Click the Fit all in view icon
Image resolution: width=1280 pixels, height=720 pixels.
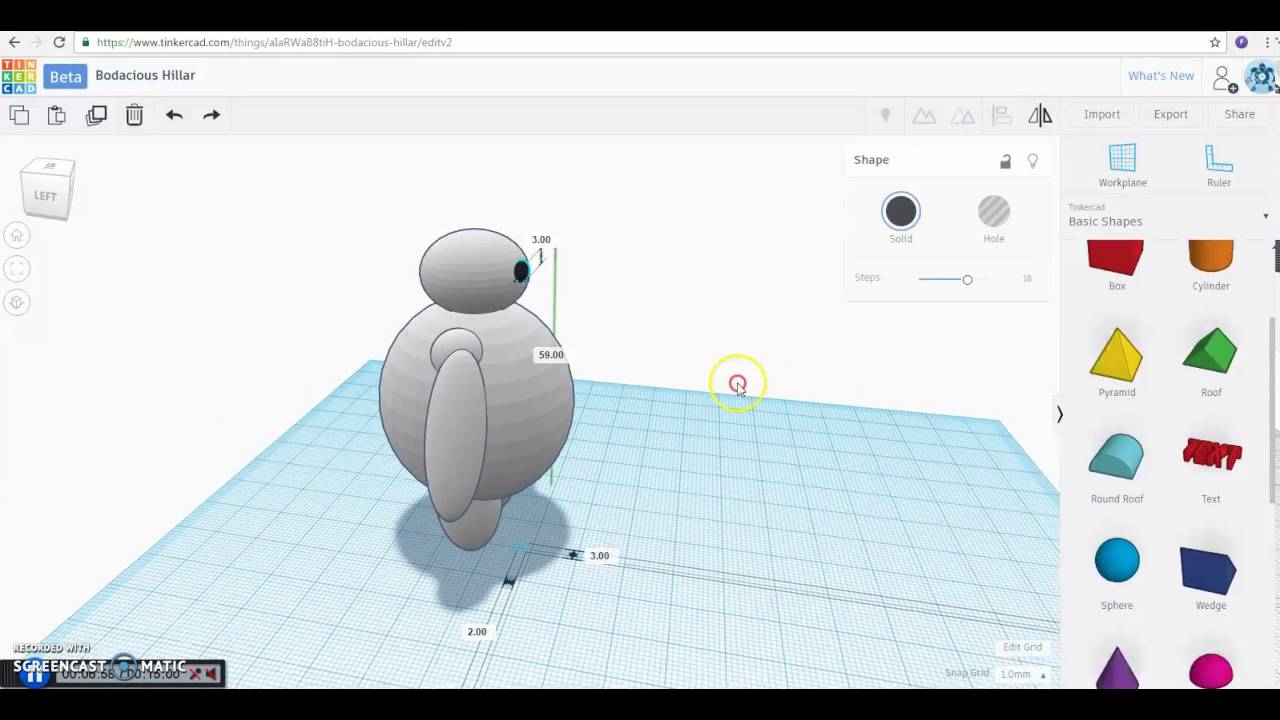point(16,269)
